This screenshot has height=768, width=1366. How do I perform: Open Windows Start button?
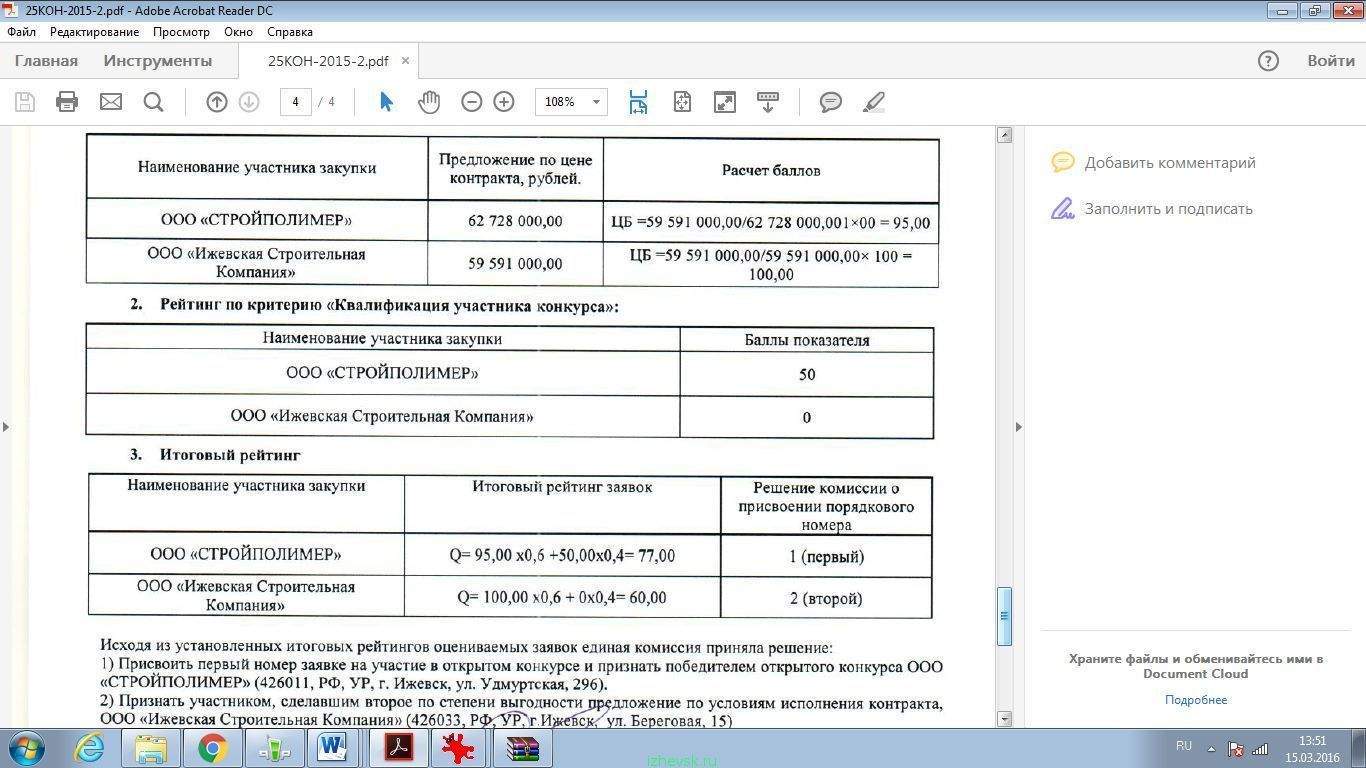point(26,748)
